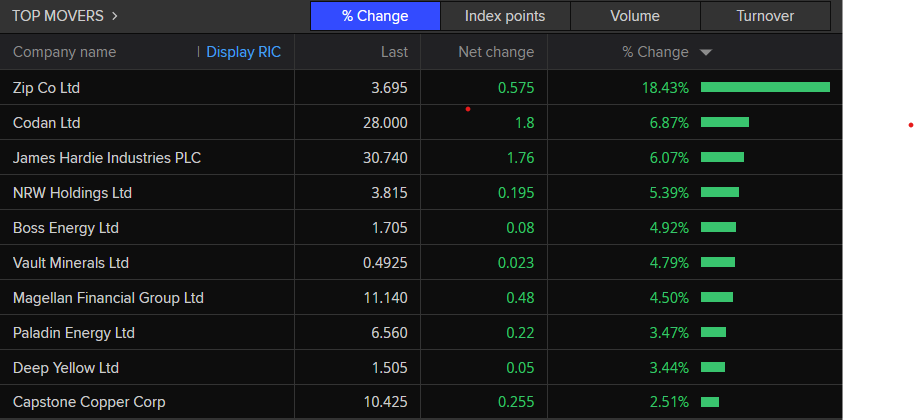Sort by the Net change column header

(x=496, y=52)
